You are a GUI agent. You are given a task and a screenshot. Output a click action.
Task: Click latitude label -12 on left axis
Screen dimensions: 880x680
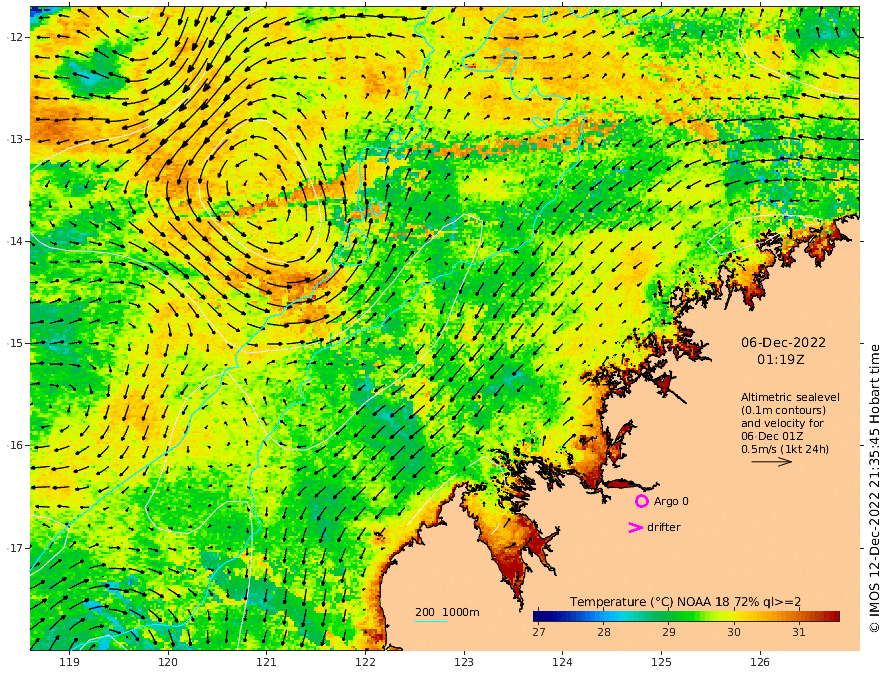(14, 37)
